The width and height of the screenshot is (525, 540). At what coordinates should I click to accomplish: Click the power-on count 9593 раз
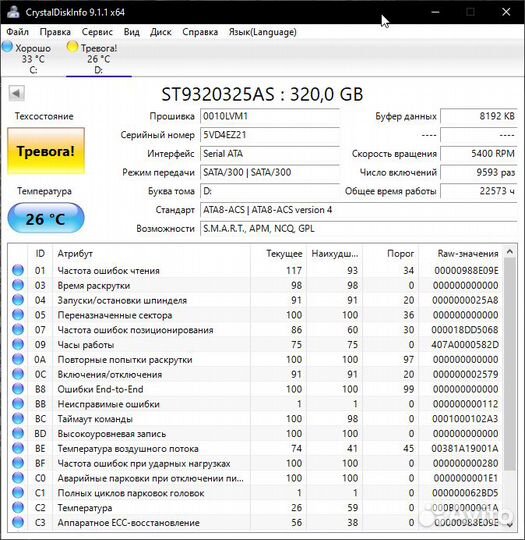[479, 172]
